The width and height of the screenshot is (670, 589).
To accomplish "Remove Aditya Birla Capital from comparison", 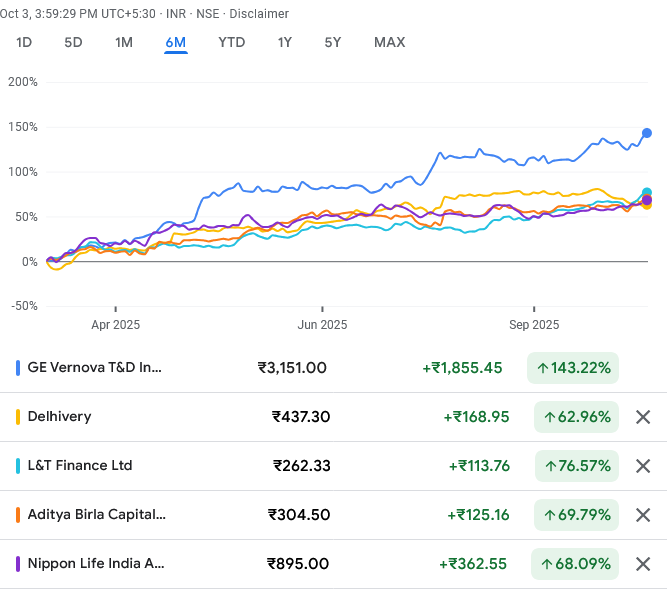I will pyautogui.click(x=643, y=515).
